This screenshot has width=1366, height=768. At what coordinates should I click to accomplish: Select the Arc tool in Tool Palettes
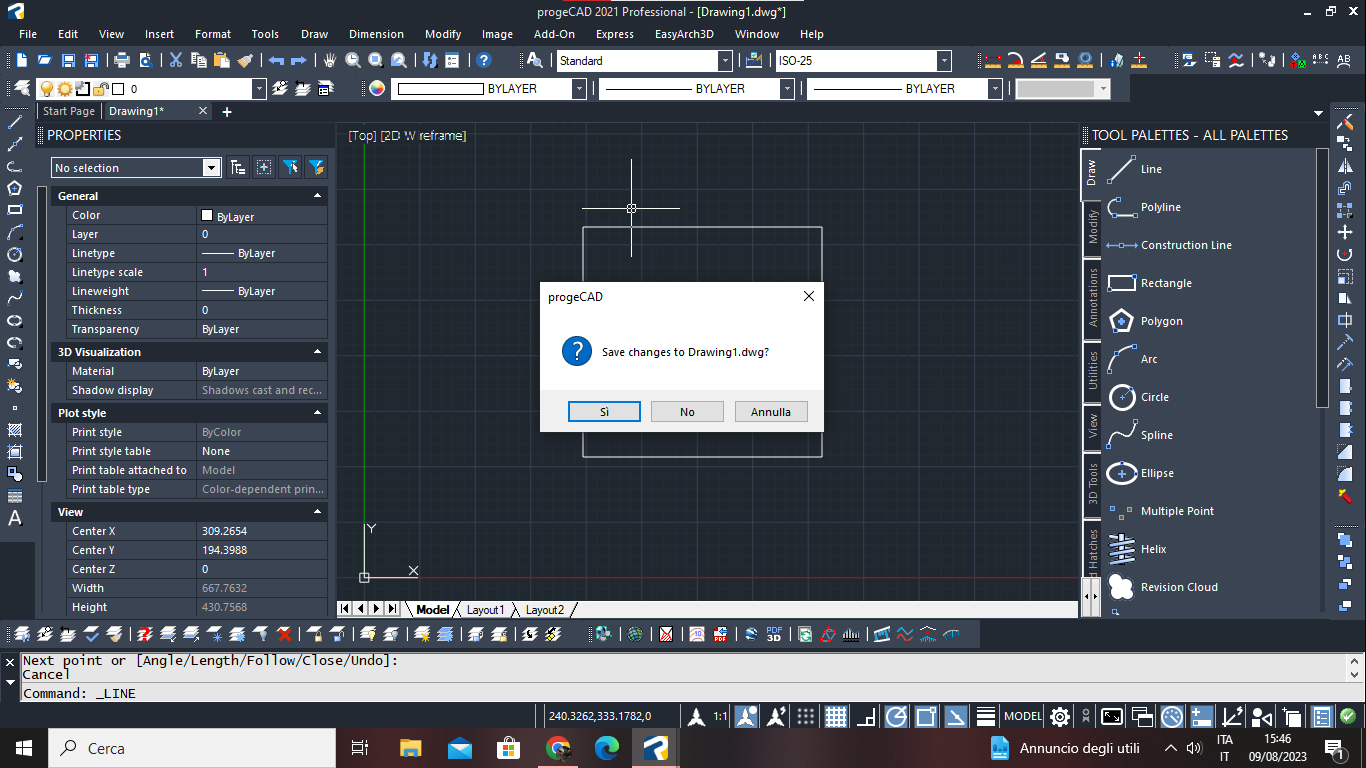1132,359
